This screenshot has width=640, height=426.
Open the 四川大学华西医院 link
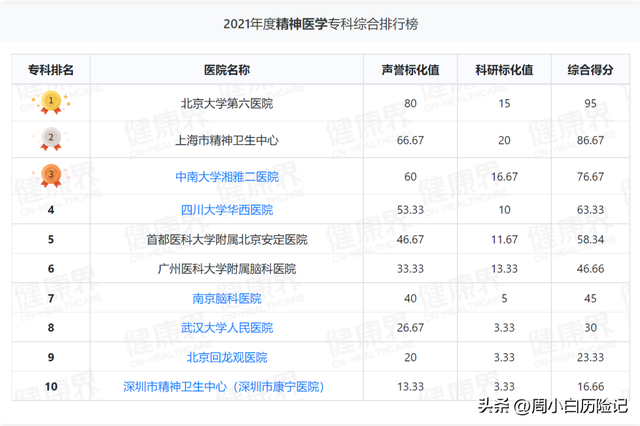tap(227, 210)
